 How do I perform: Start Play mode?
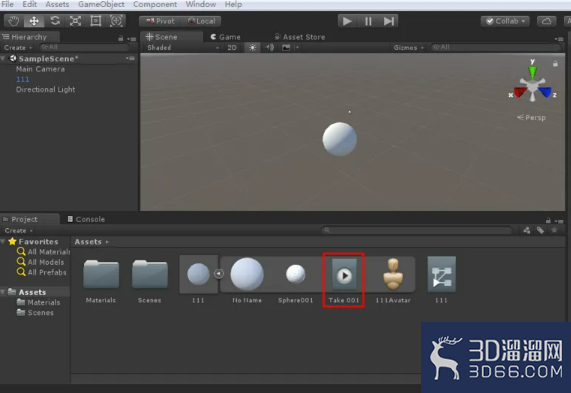pos(347,21)
